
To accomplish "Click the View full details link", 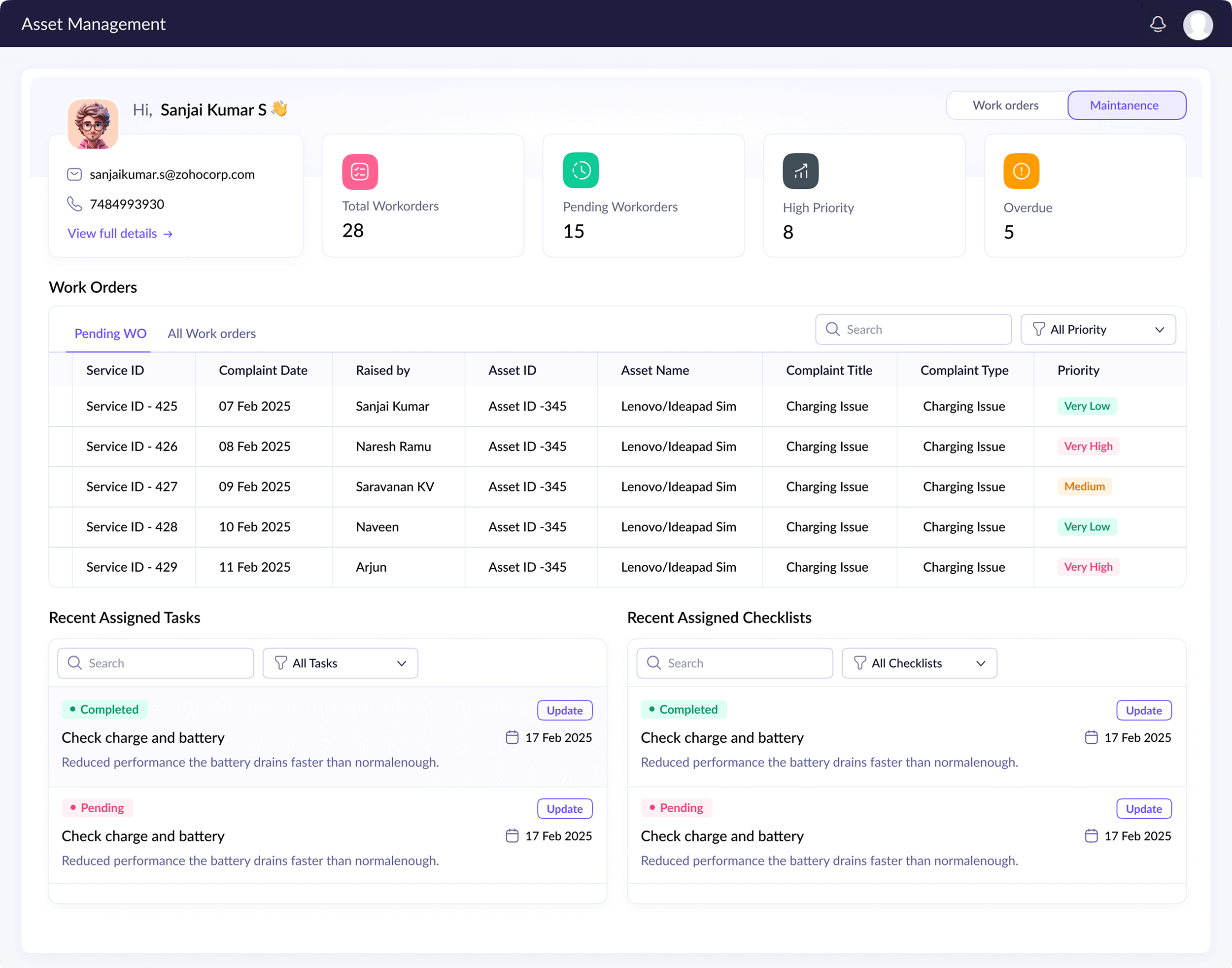I will [120, 234].
